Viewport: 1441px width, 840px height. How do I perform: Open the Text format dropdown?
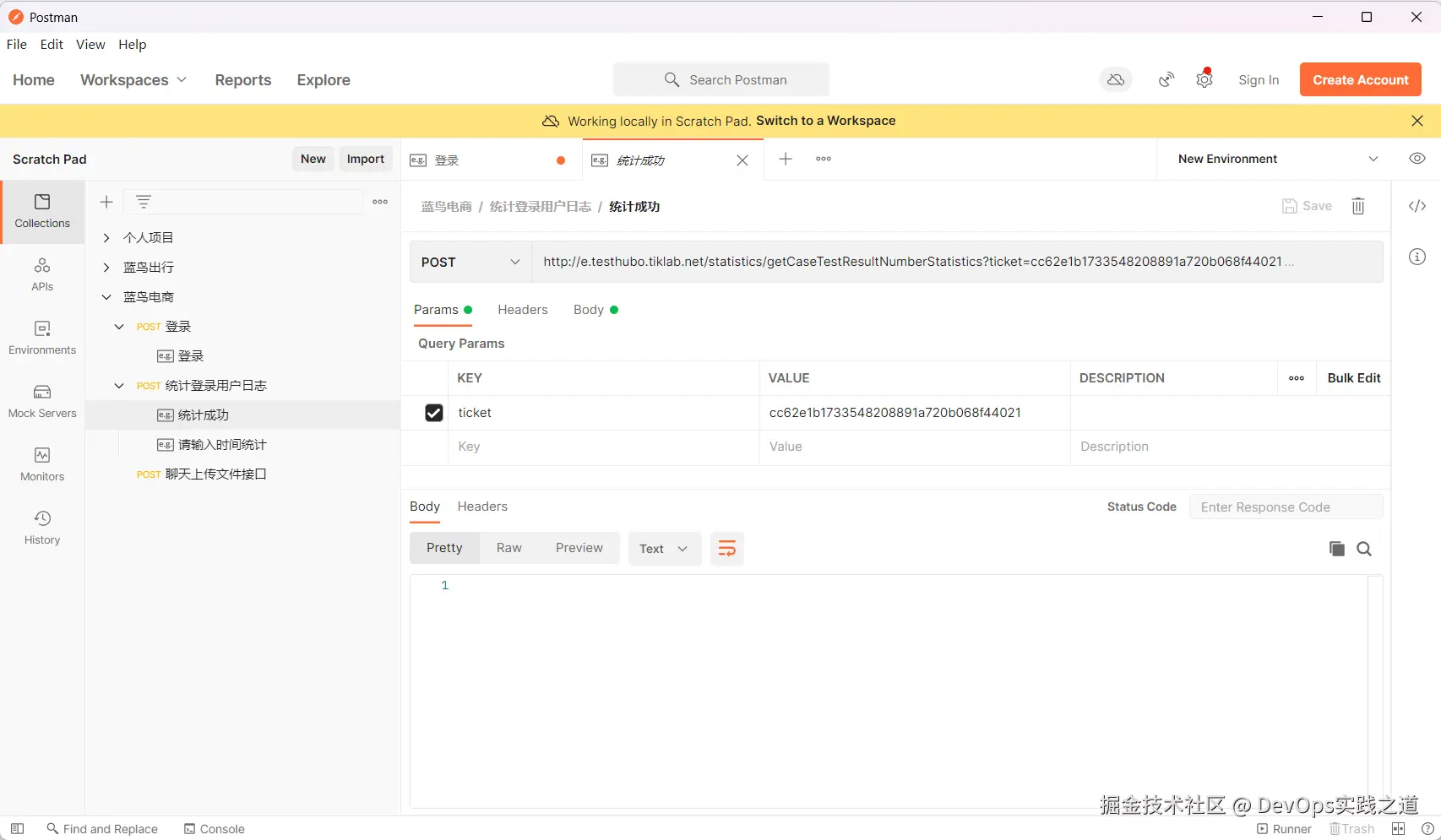tap(664, 549)
